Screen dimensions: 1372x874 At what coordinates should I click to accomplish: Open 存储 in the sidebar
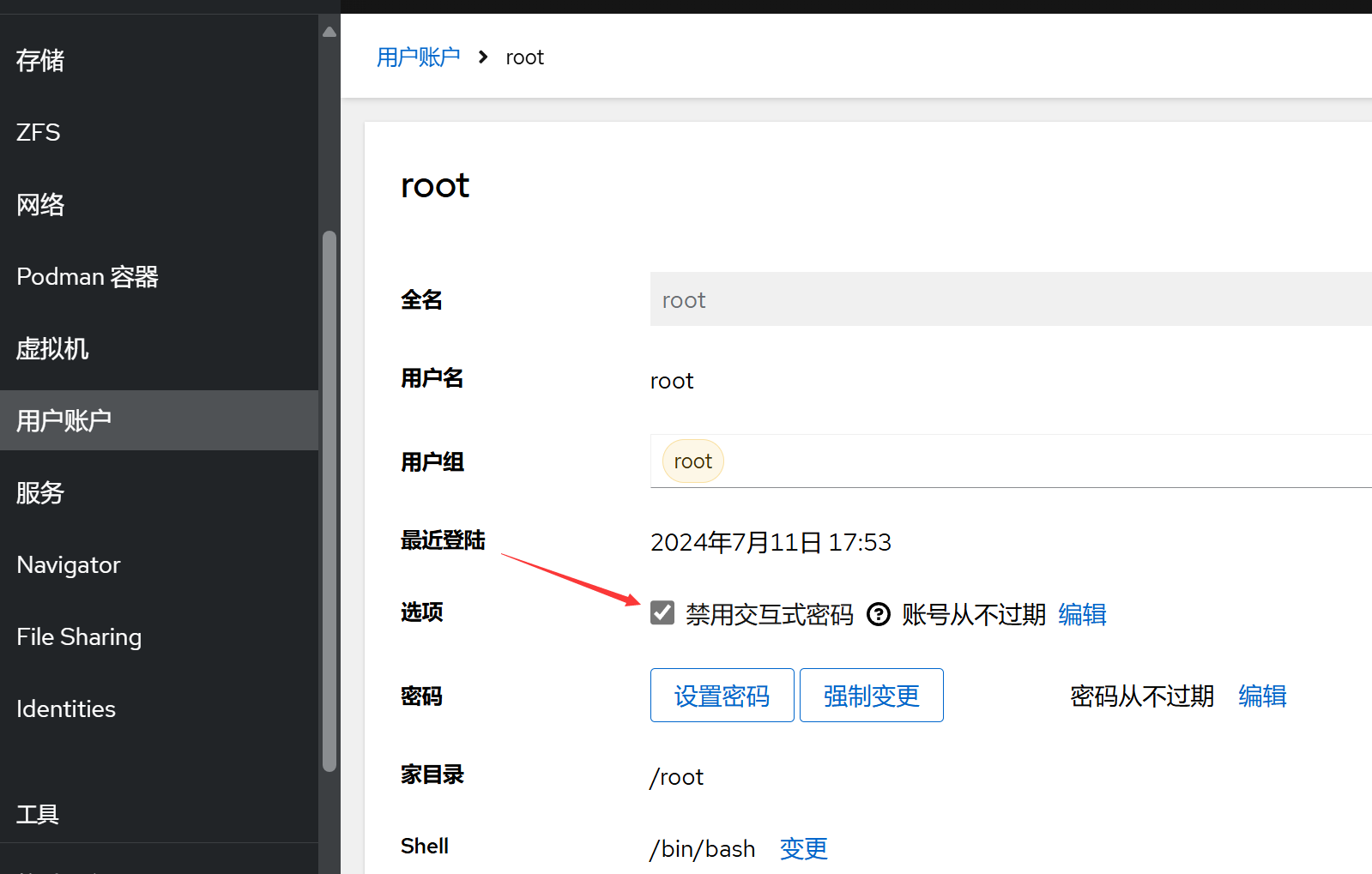click(40, 61)
